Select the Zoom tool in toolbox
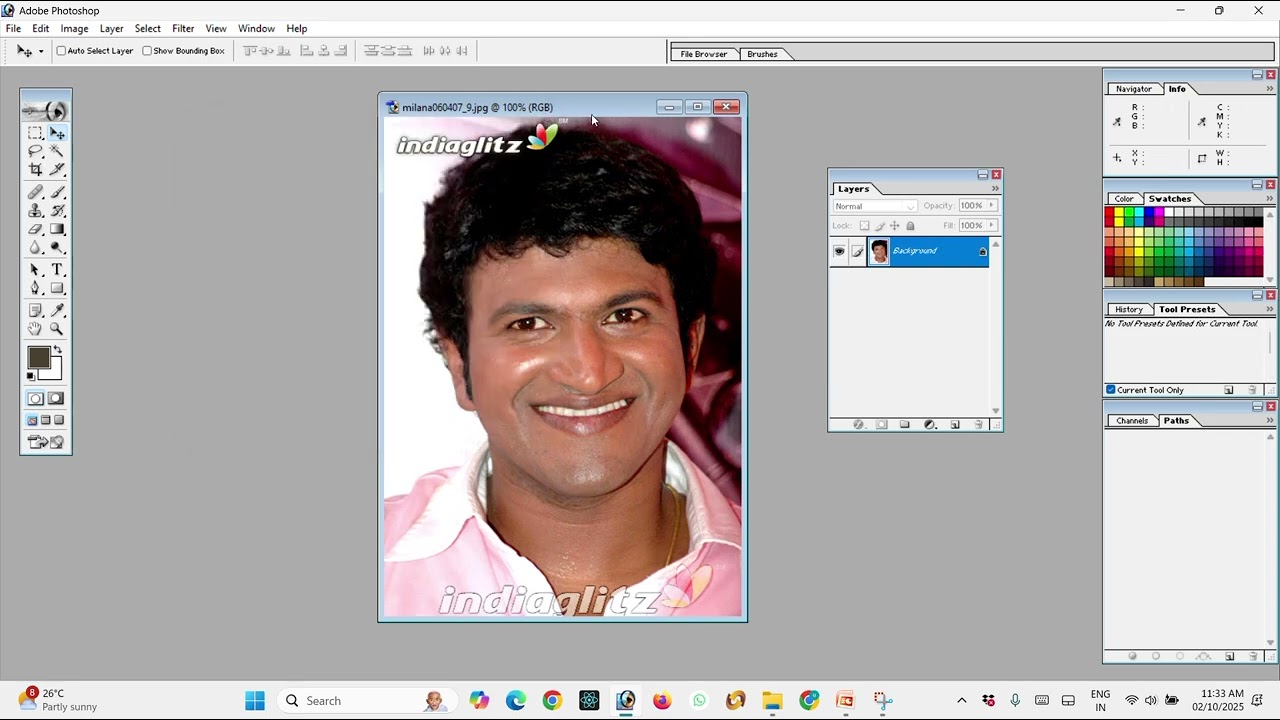Screen dimensions: 1280x720 (x=57, y=329)
